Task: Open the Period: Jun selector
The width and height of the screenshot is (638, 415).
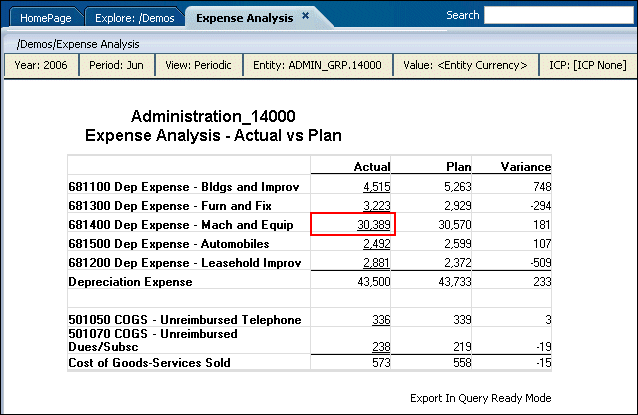Action: 118,65
